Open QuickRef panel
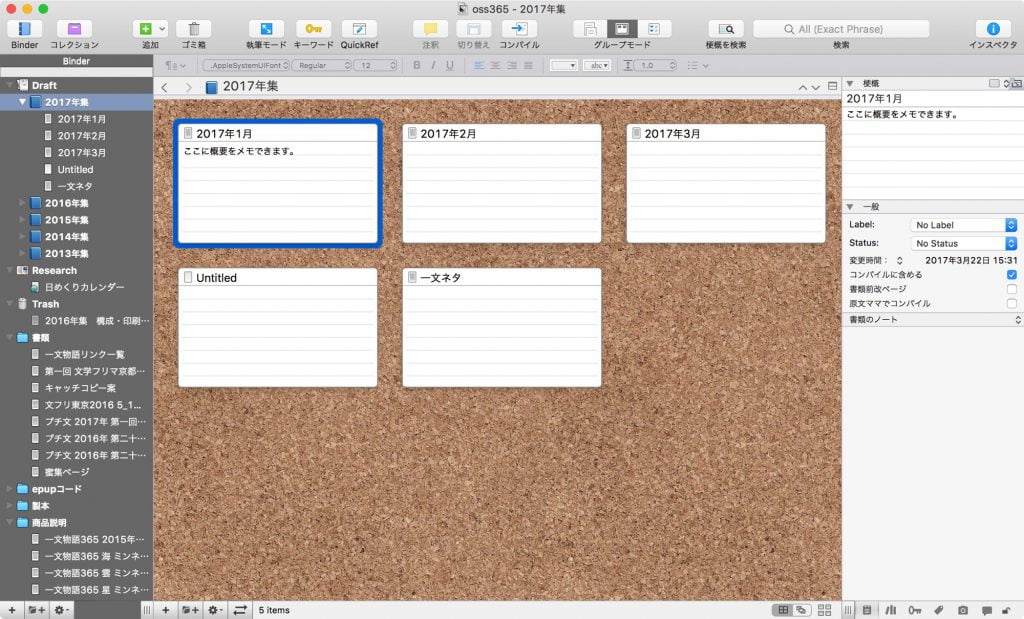 (x=359, y=29)
